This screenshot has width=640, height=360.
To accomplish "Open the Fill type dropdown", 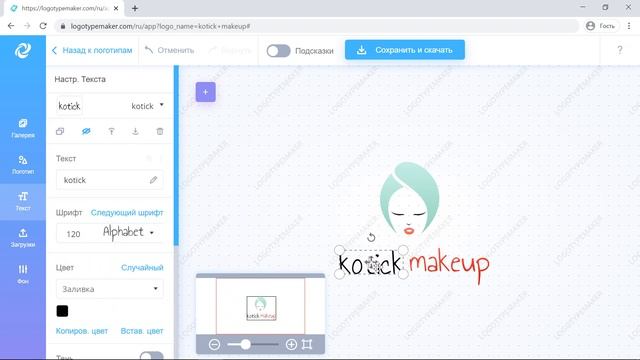I will (110, 289).
